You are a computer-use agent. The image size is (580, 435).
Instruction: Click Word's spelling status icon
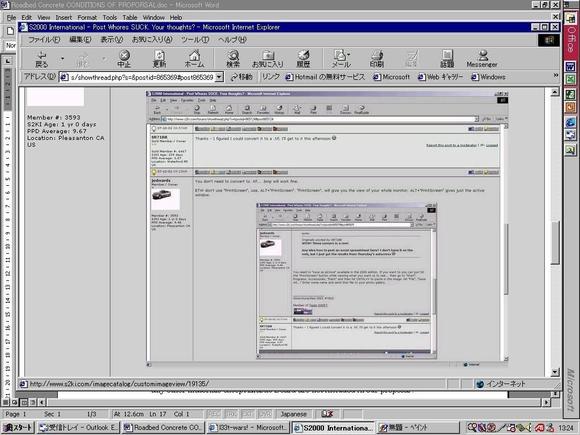click(327, 414)
